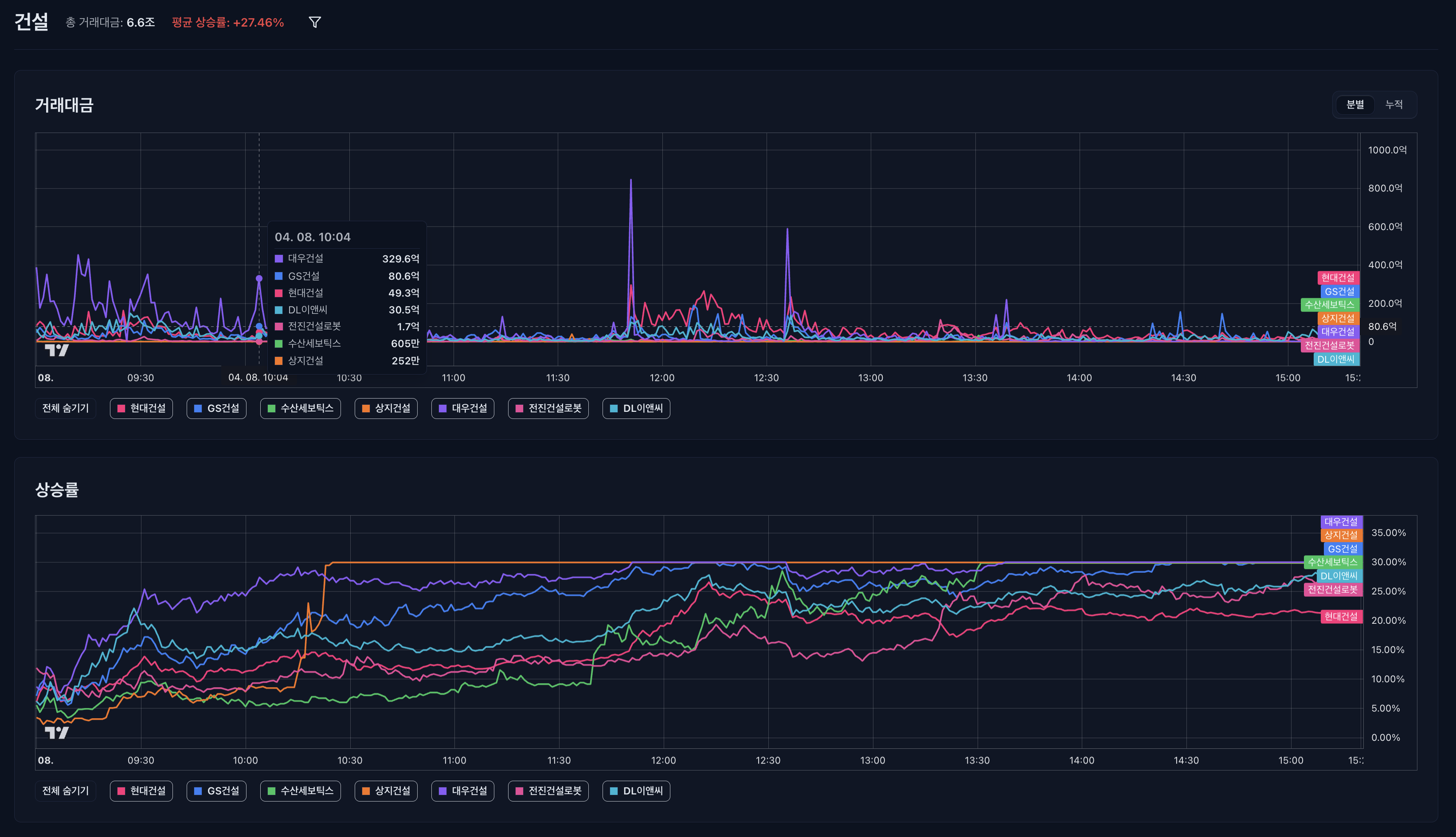Hide 상지건설 in the 상승률 legend
Image resolution: width=1456 pixels, height=837 pixels.
click(386, 790)
